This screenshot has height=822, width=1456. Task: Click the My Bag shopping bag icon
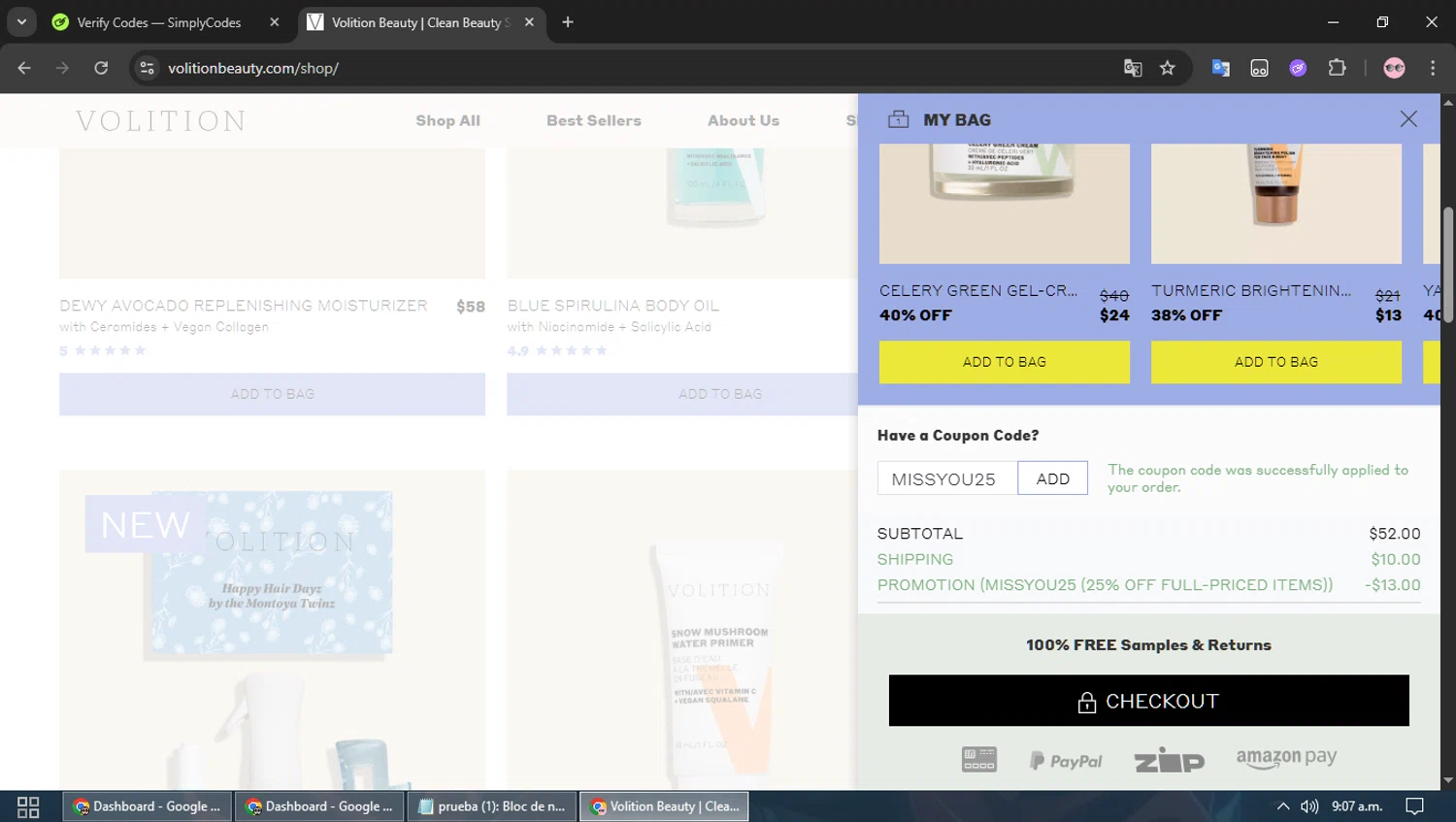pos(899,119)
